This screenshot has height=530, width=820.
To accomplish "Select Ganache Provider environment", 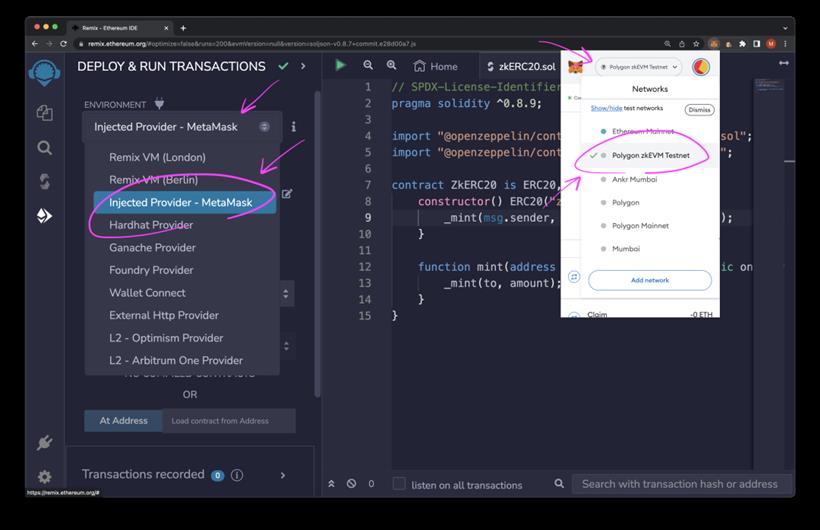I will tap(152, 247).
